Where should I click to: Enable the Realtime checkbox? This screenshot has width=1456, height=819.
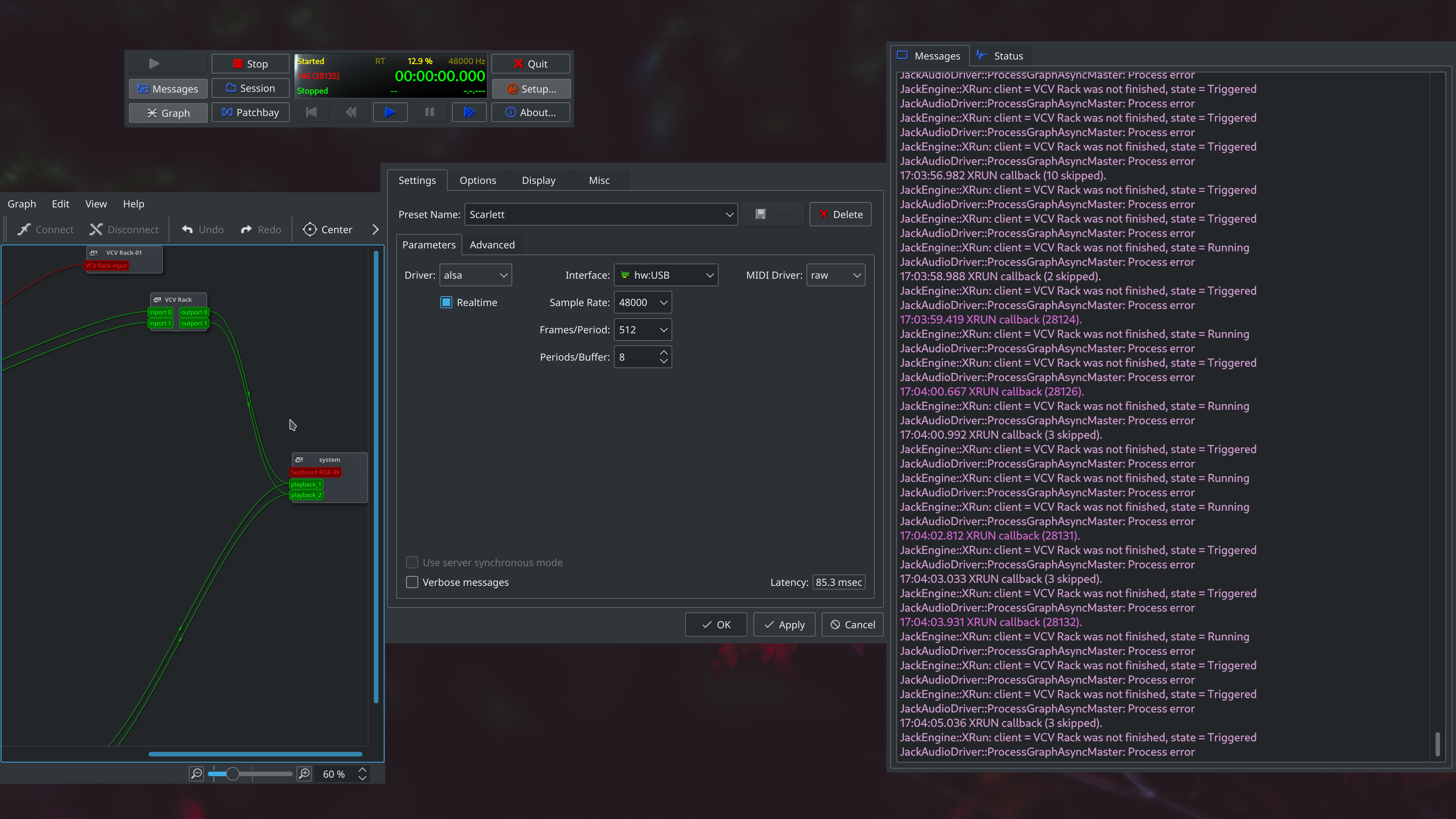pos(446,303)
